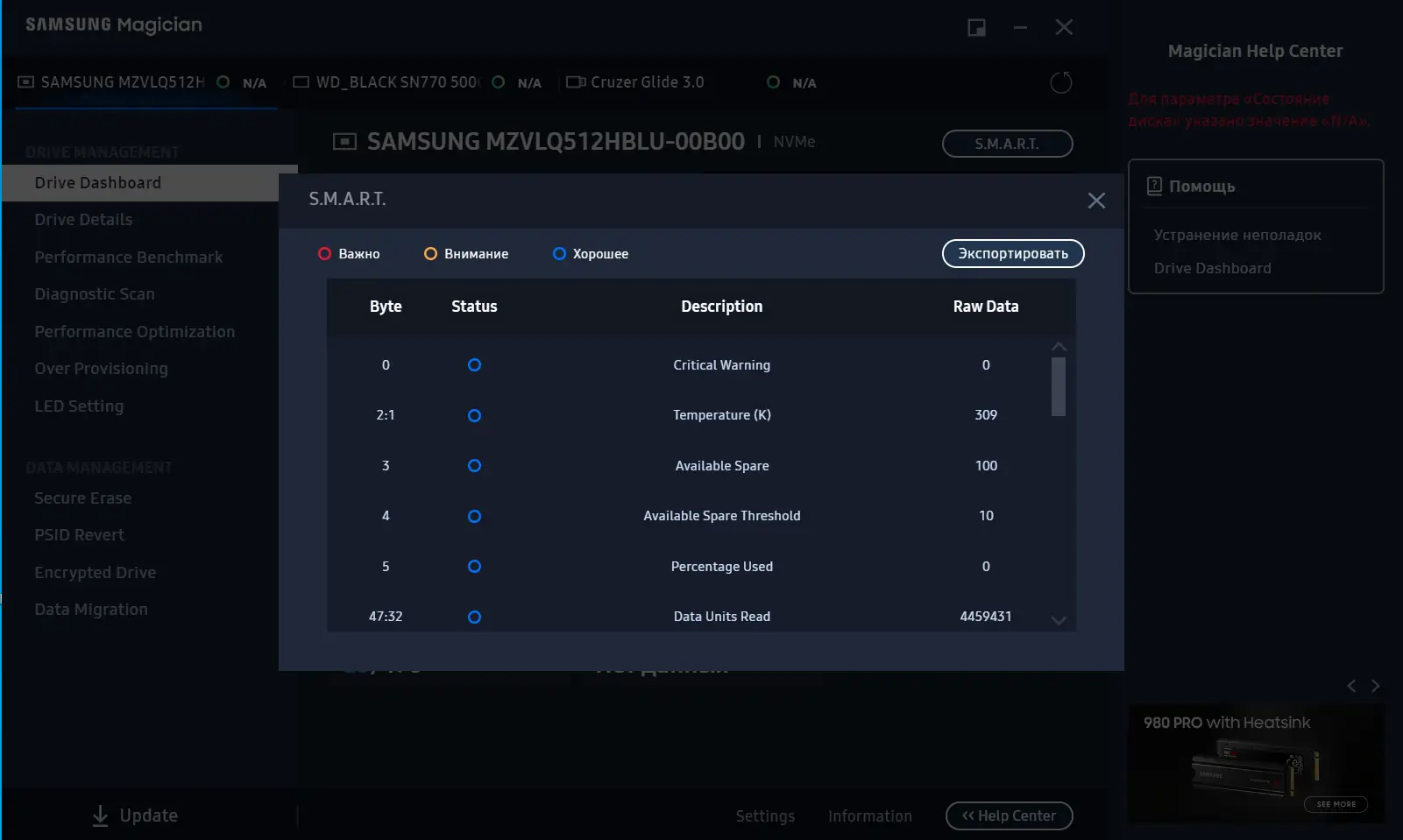
Task: Open Diagnostic Scan page
Action: coord(95,294)
